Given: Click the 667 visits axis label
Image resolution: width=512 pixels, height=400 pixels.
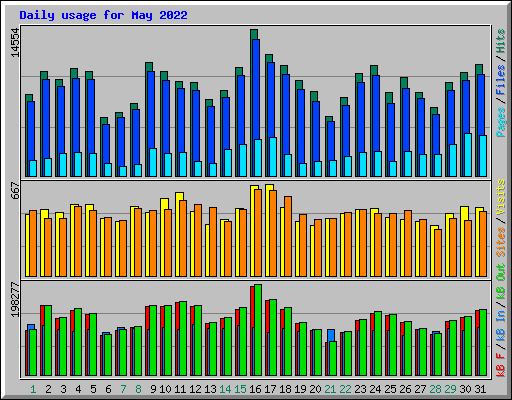Looking at the screenshot, I should (x=15, y=190).
